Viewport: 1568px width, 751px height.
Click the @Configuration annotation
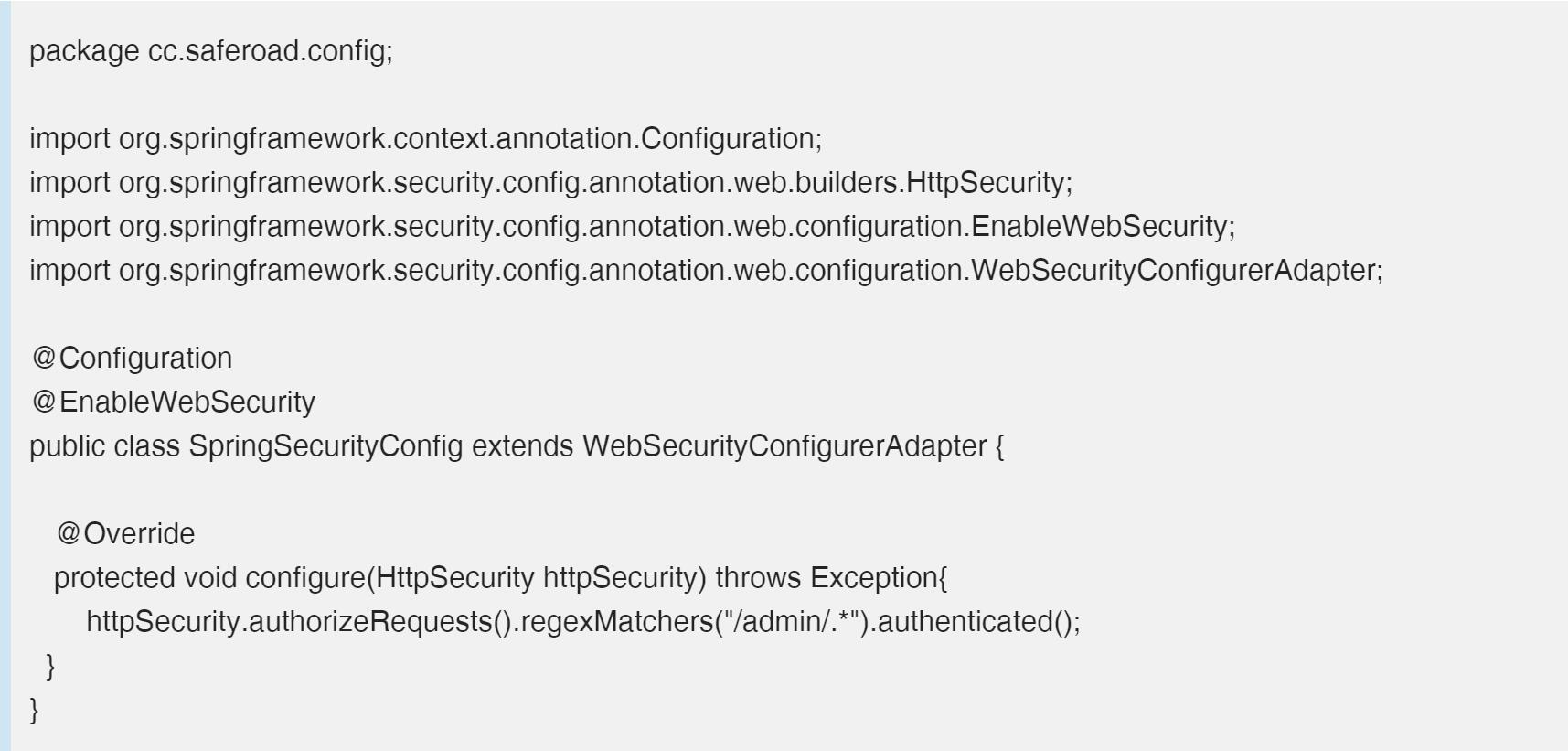pyautogui.click(x=132, y=359)
